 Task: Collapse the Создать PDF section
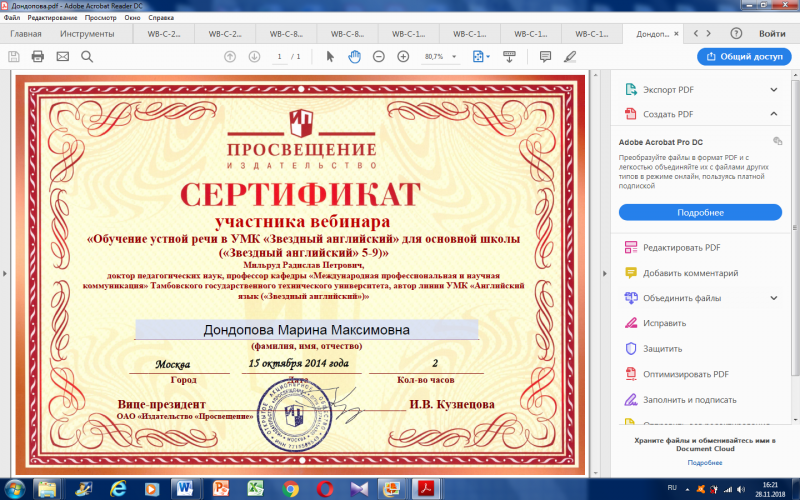(773, 114)
